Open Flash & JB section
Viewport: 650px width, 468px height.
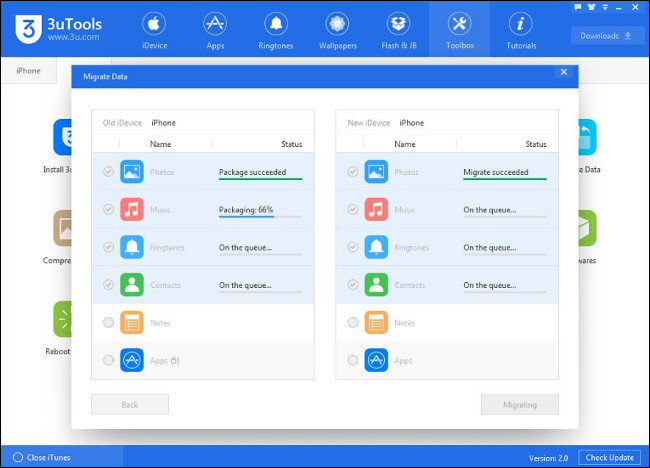tap(398, 30)
